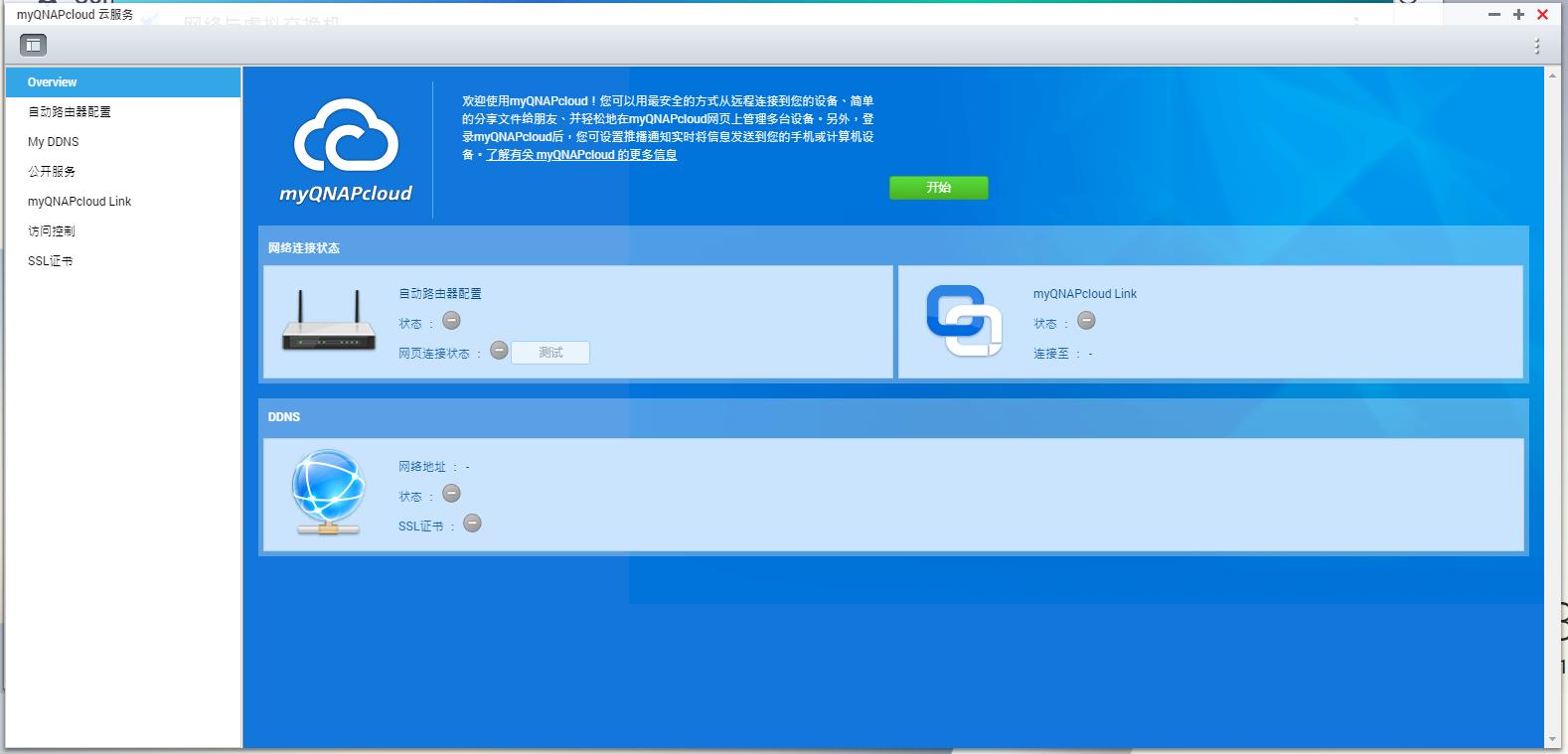Click auto router configuration status indicator
This screenshot has width=1568, height=754.
tap(451, 321)
